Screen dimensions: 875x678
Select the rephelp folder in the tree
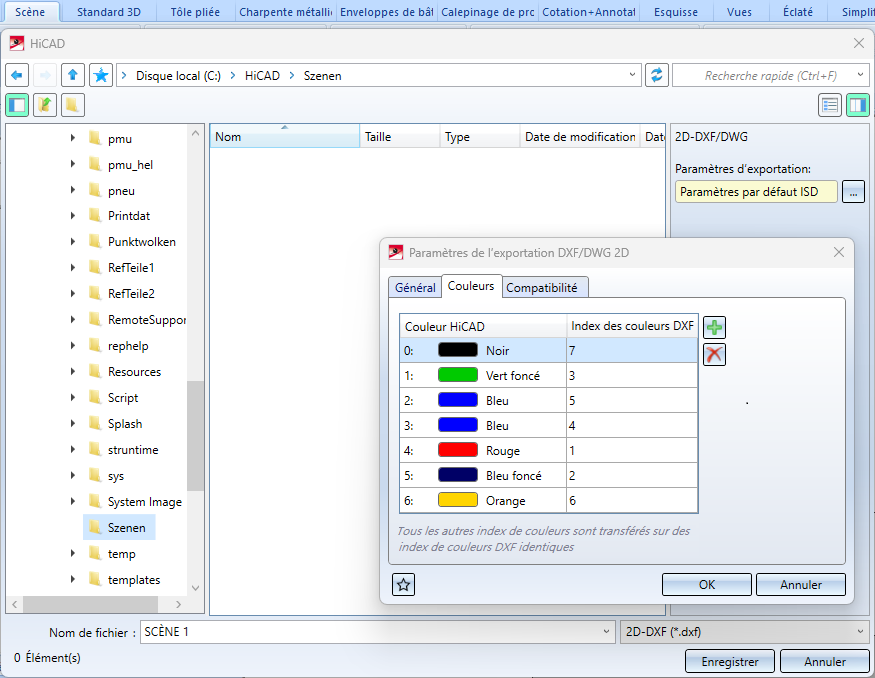[x=128, y=345]
